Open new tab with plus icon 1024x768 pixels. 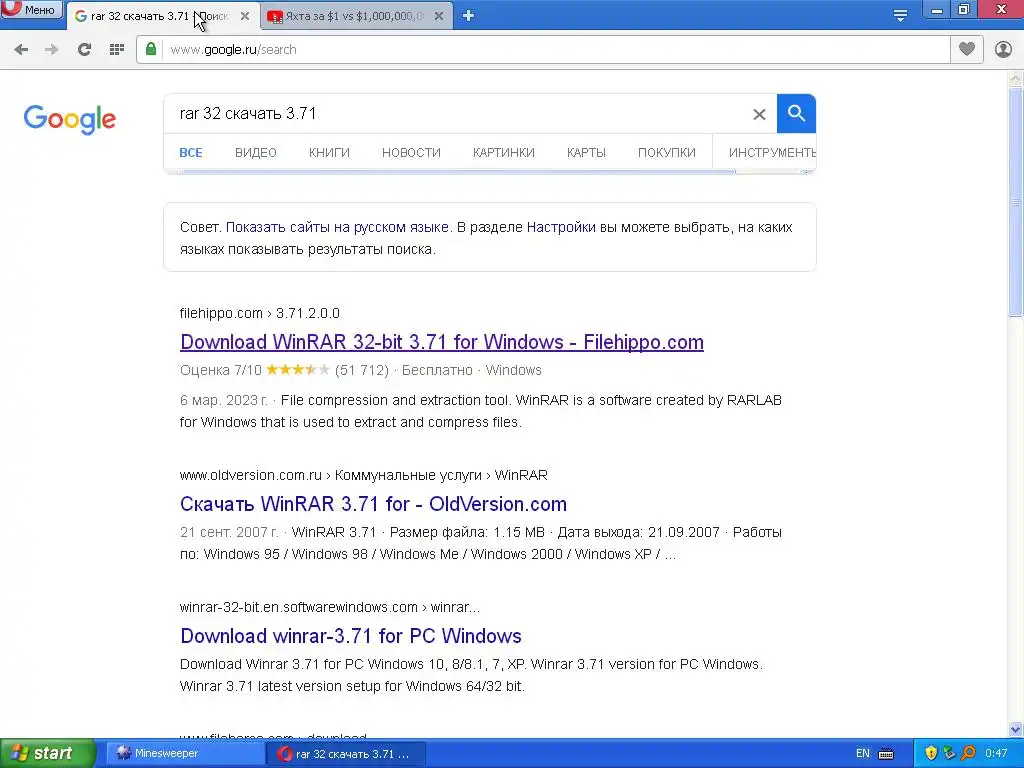[468, 16]
